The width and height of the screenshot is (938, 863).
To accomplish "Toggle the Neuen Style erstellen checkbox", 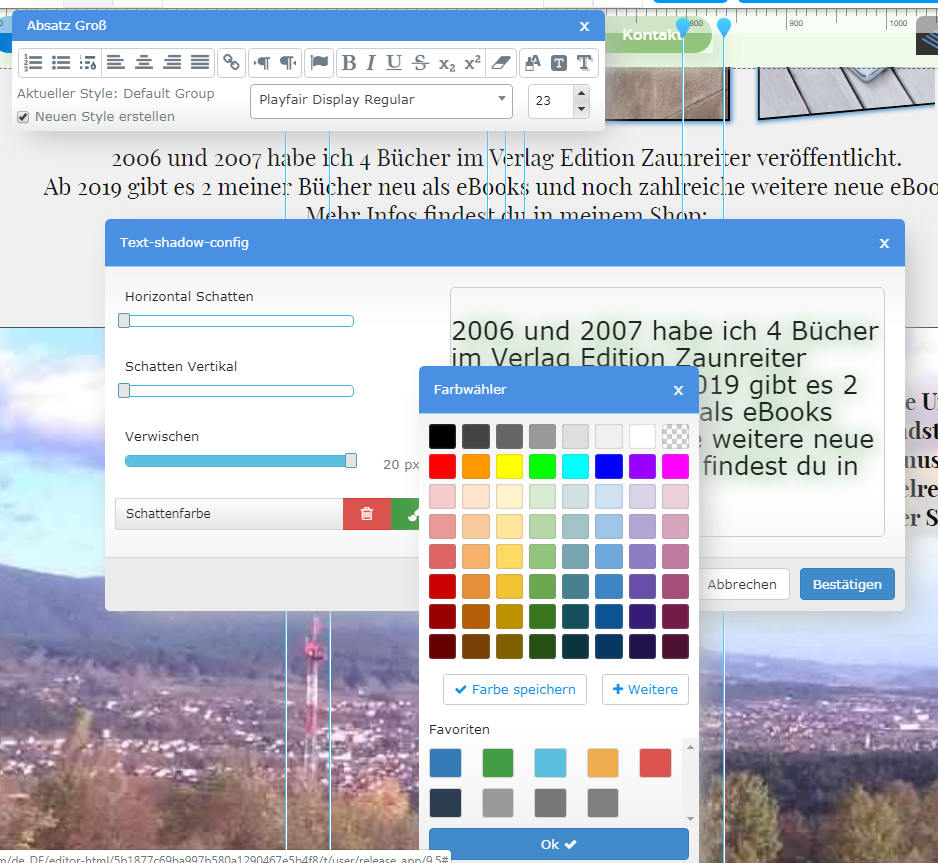I will 23,117.
